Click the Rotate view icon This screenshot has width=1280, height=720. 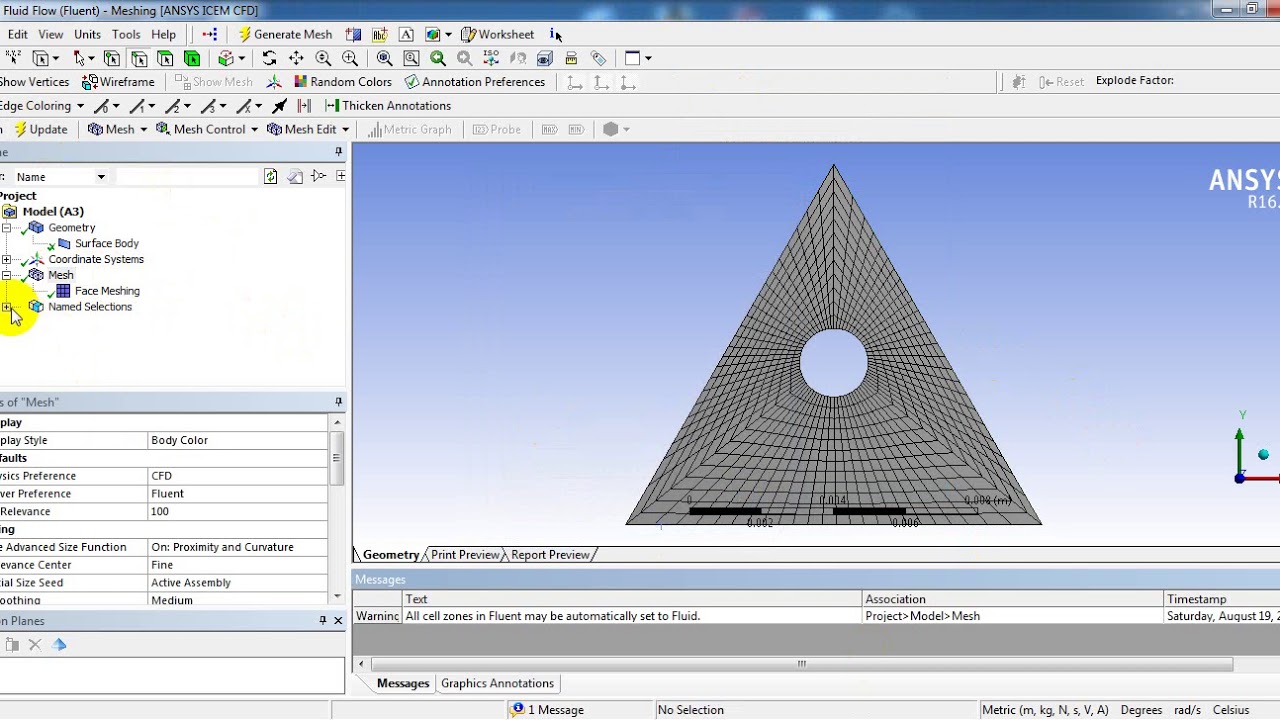pyautogui.click(x=269, y=58)
